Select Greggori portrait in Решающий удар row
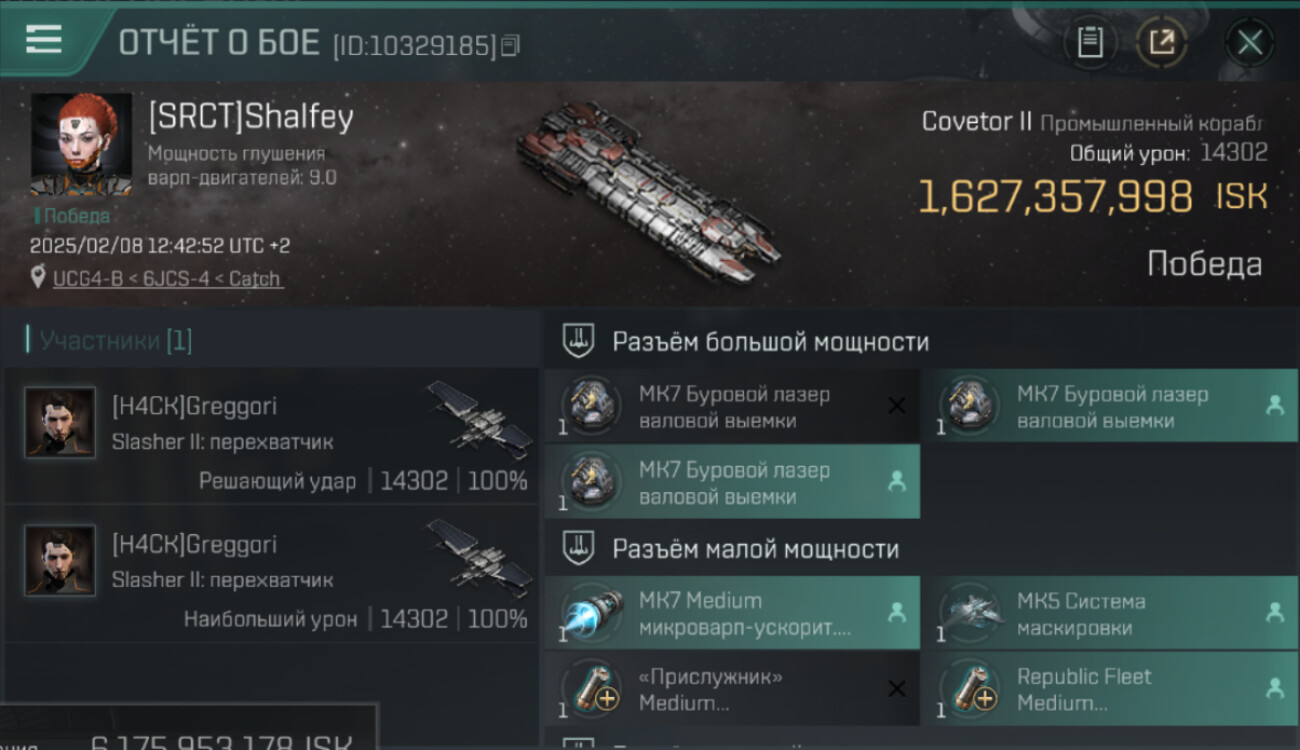The height and width of the screenshot is (750, 1300). (x=60, y=423)
